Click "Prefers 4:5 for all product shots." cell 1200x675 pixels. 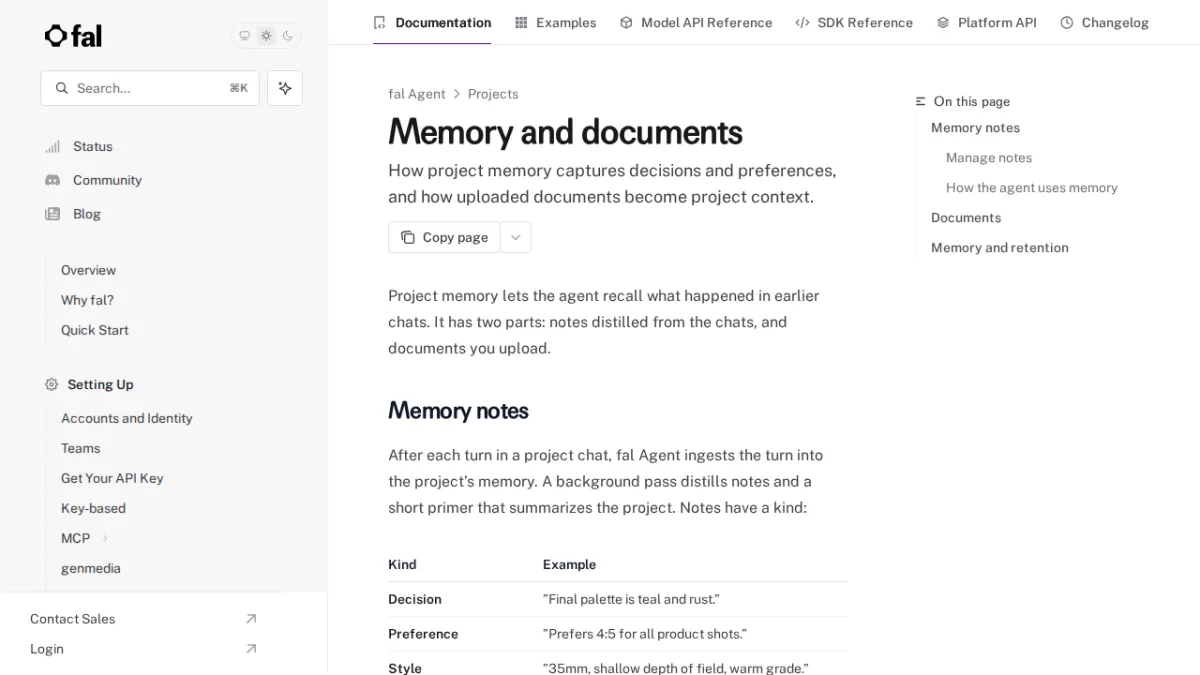coord(645,634)
